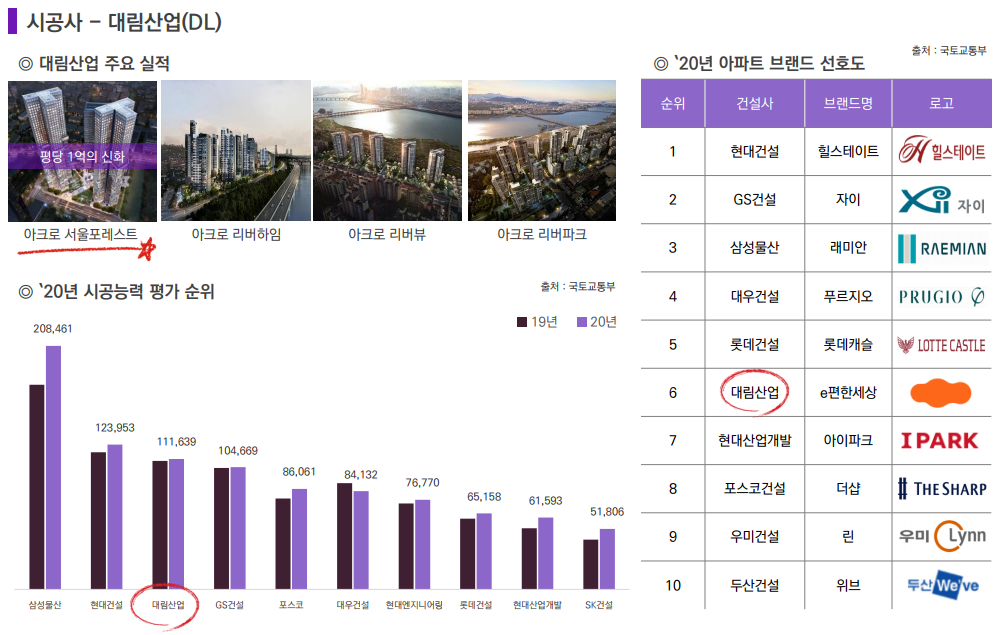Click the 두산건설 cell in the table
Screen dimensions: 1000x635
754,585
